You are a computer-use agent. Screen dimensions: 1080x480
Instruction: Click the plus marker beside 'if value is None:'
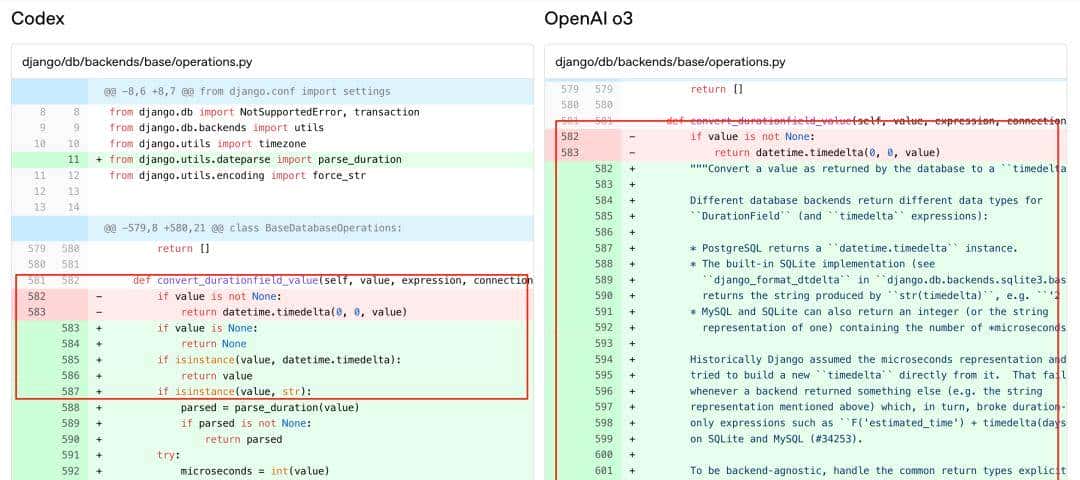(99, 328)
